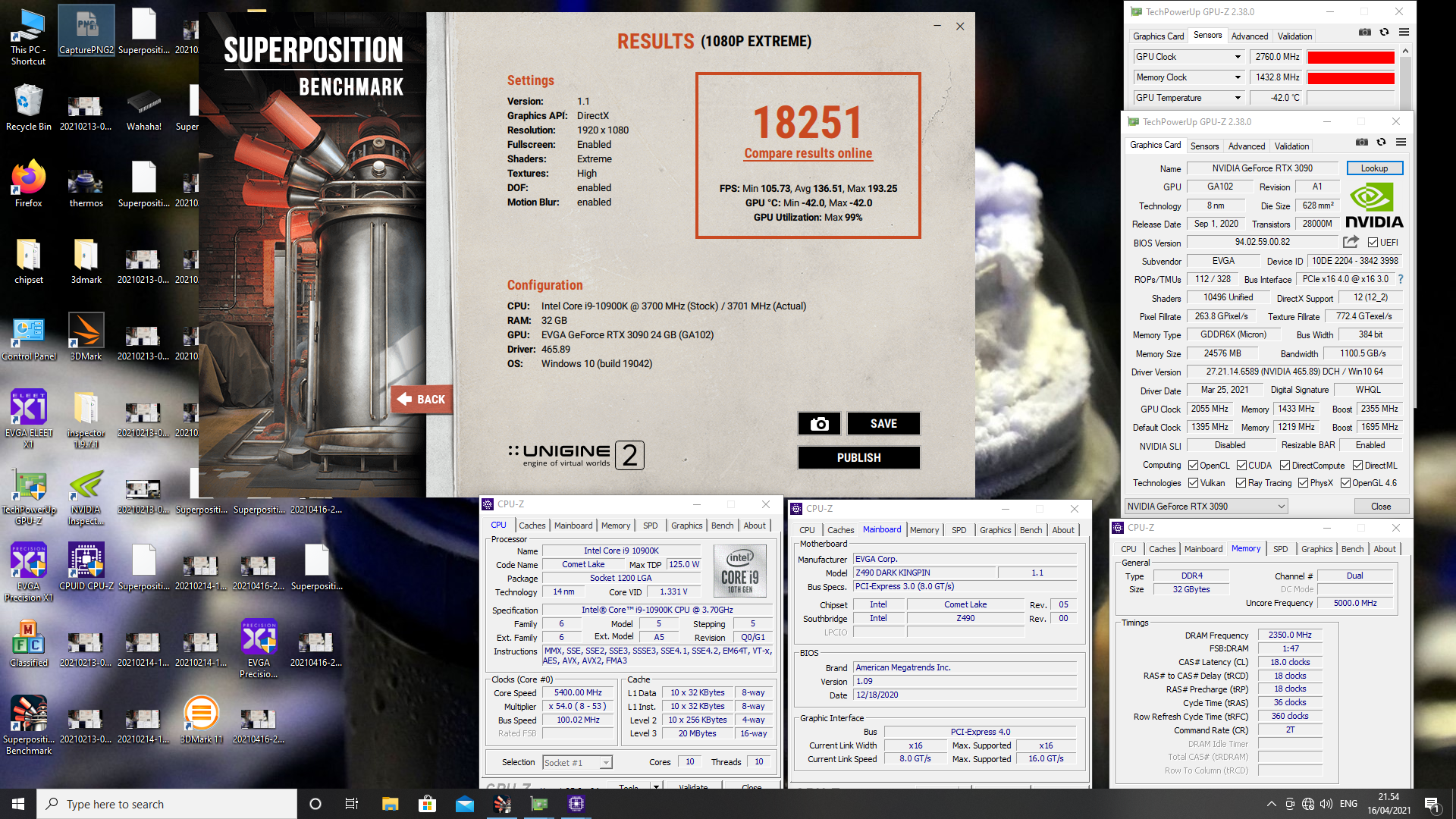
Task: Open Microsoft Store from taskbar
Action: coord(427,804)
